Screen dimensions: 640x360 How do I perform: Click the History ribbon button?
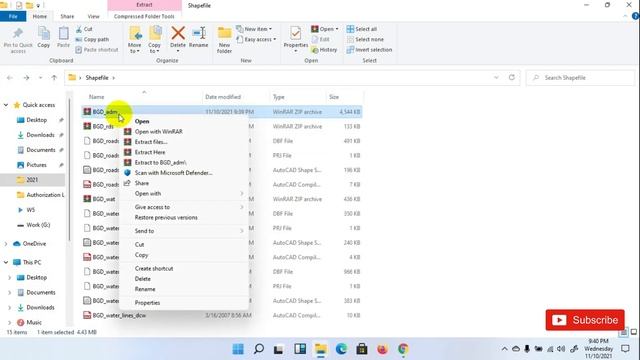click(324, 50)
